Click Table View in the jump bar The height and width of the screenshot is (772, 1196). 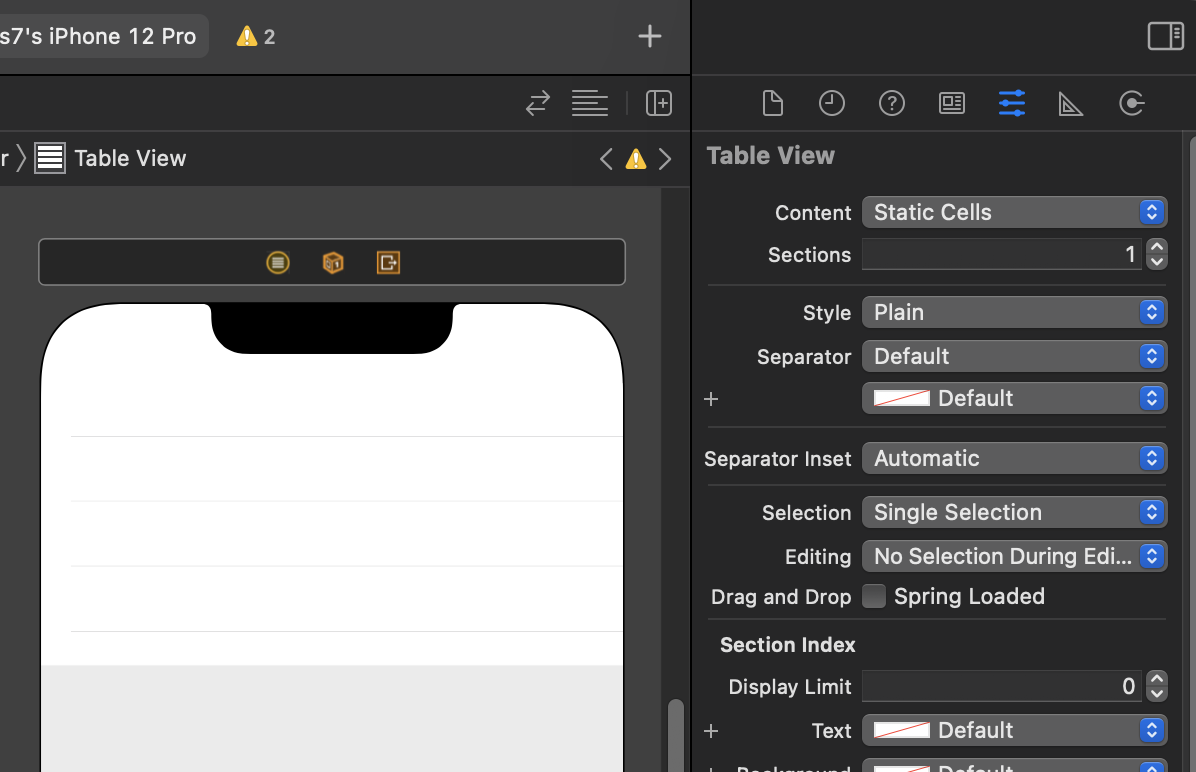click(x=130, y=159)
